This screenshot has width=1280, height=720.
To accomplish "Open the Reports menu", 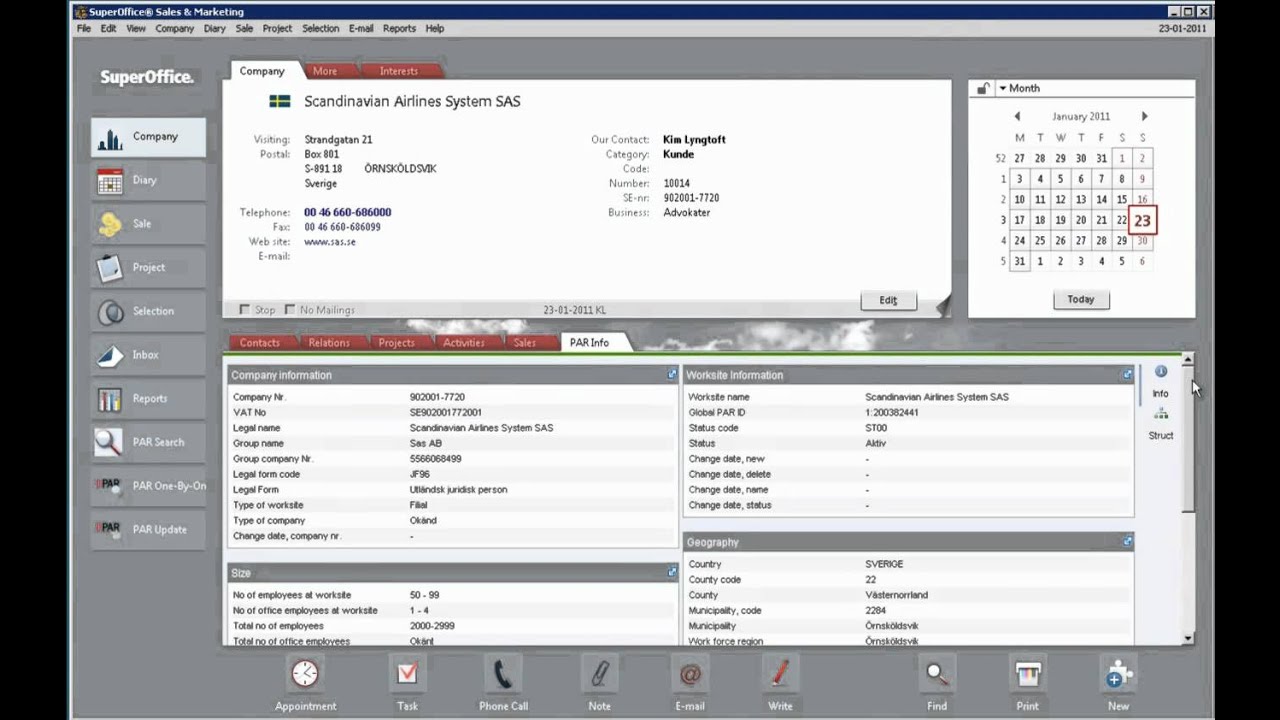I will (399, 28).
